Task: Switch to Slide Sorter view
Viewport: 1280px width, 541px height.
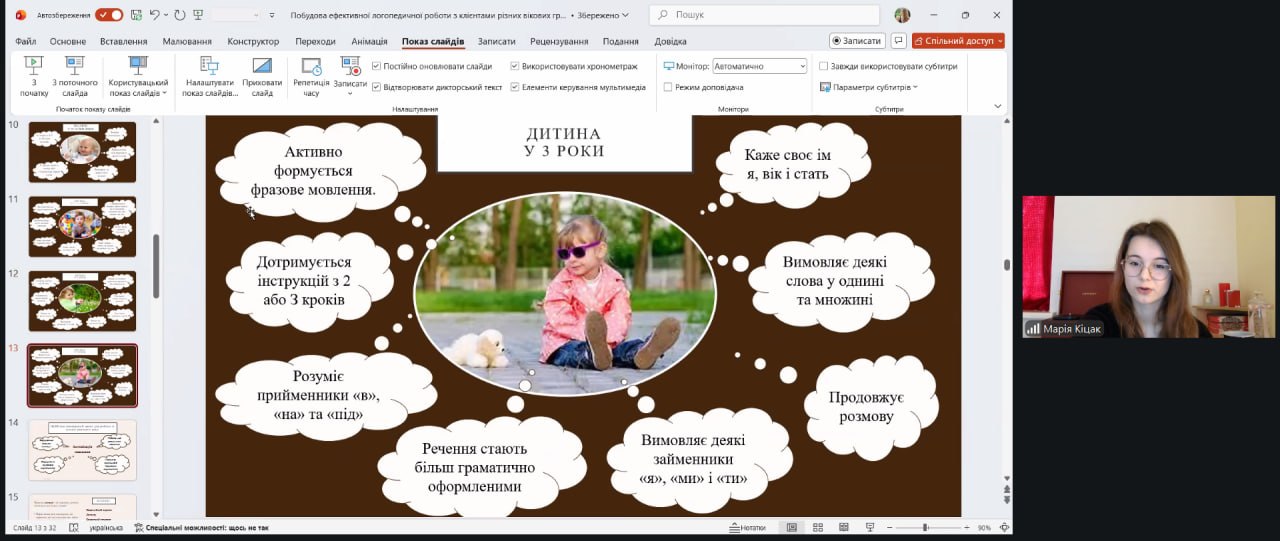Action: [x=817, y=527]
